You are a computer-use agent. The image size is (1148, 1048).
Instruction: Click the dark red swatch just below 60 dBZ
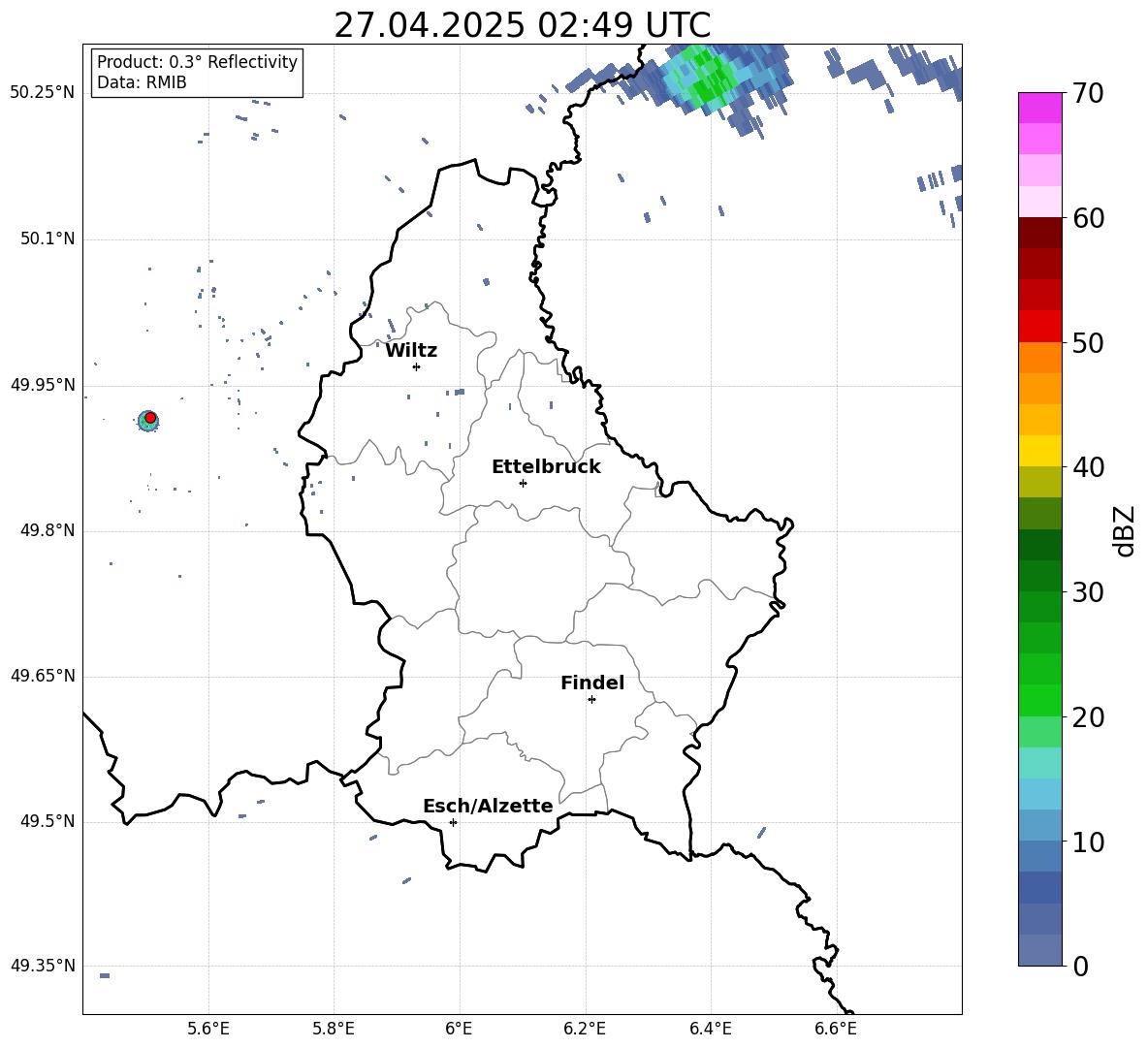(x=1039, y=233)
